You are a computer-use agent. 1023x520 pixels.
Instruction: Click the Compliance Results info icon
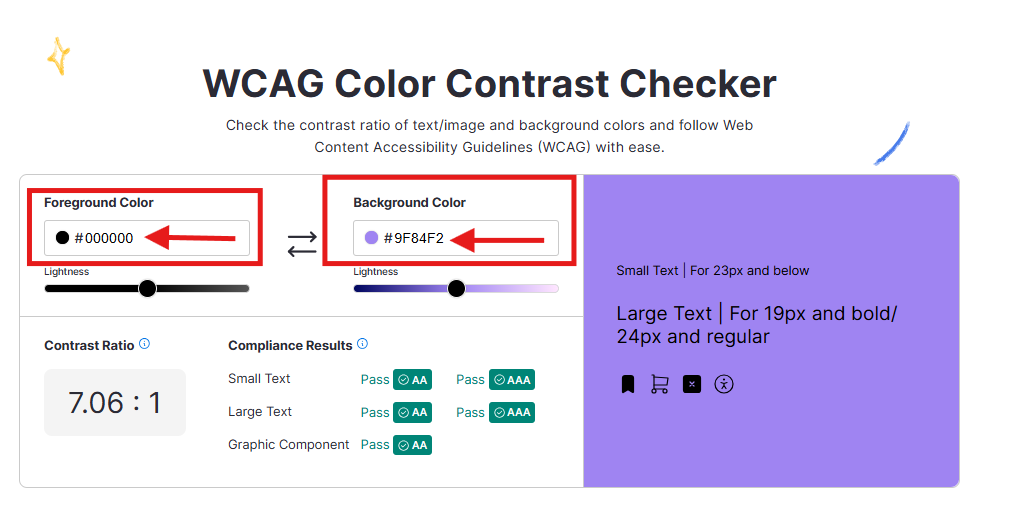point(362,344)
